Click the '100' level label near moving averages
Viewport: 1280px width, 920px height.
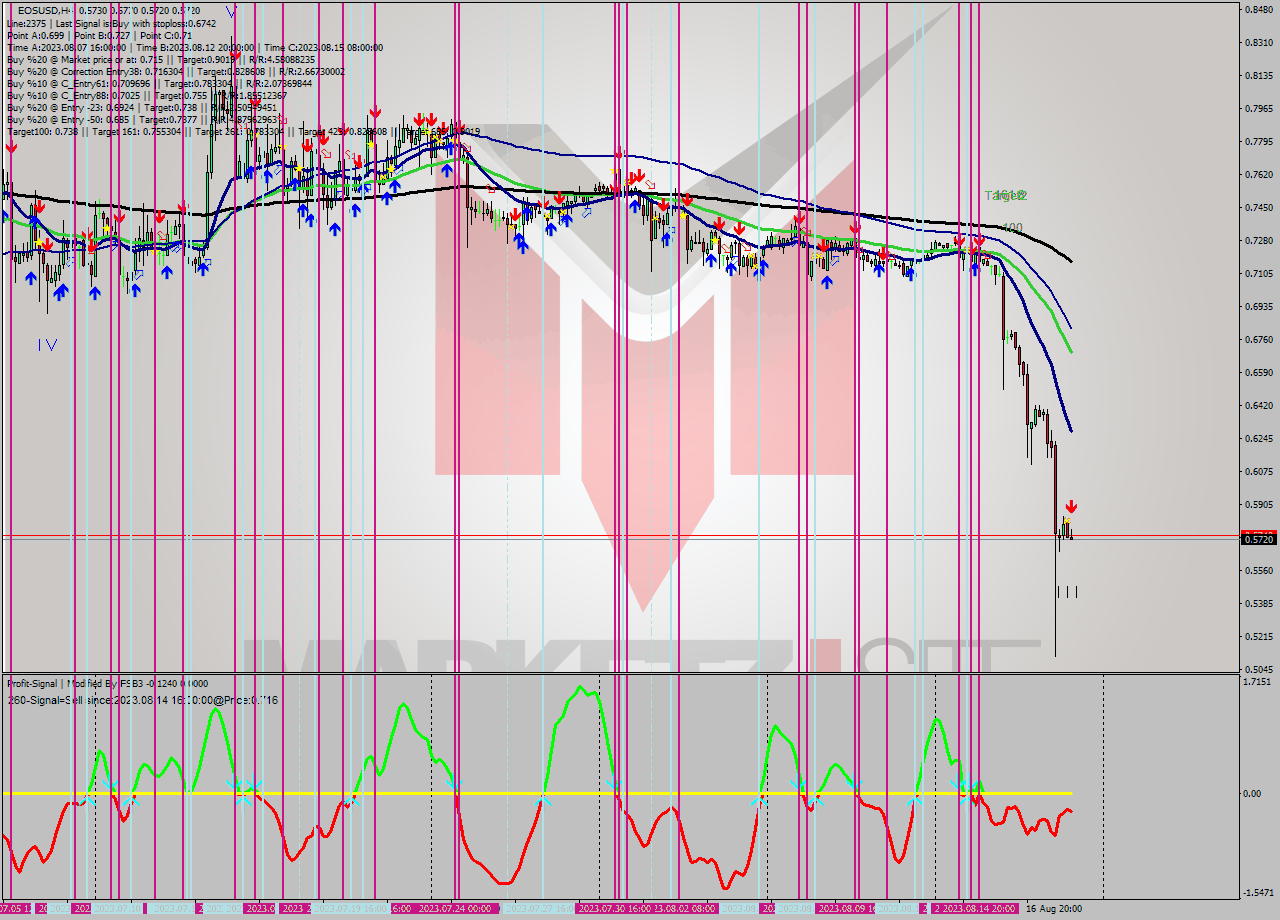1012,228
